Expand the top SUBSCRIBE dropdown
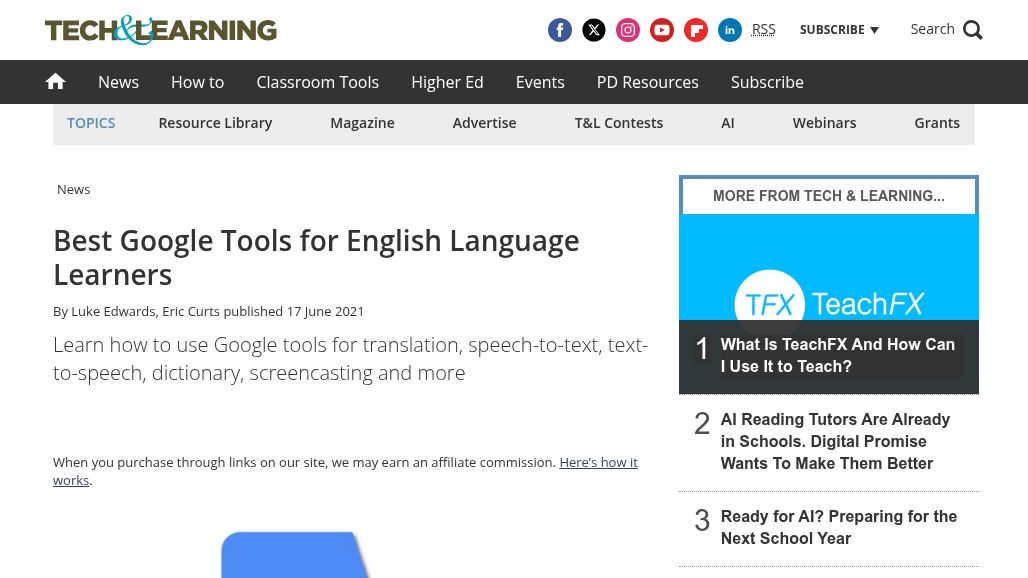Image resolution: width=1028 pixels, height=578 pixels. pyautogui.click(x=839, y=29)
